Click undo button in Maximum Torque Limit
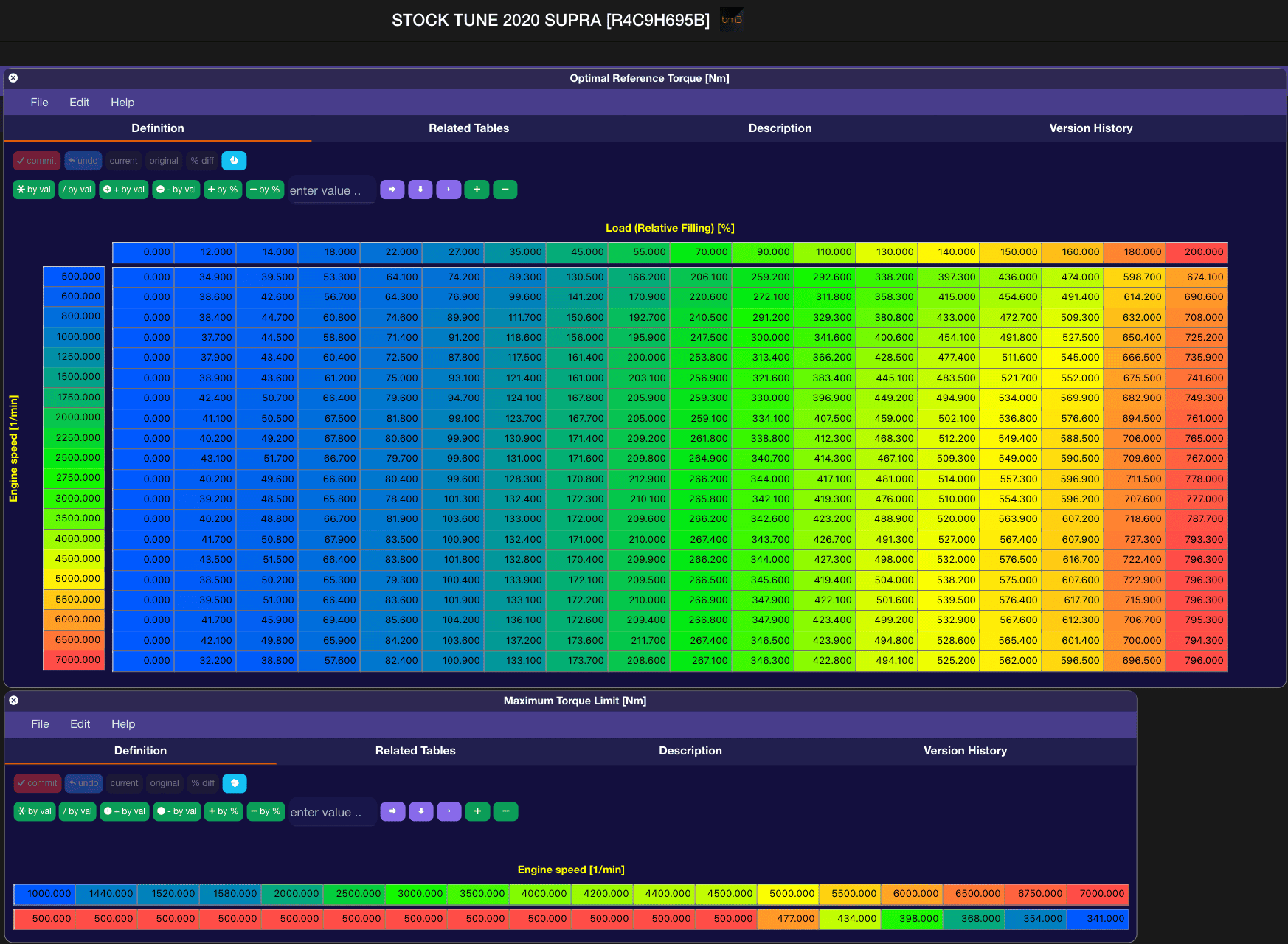 84,783
